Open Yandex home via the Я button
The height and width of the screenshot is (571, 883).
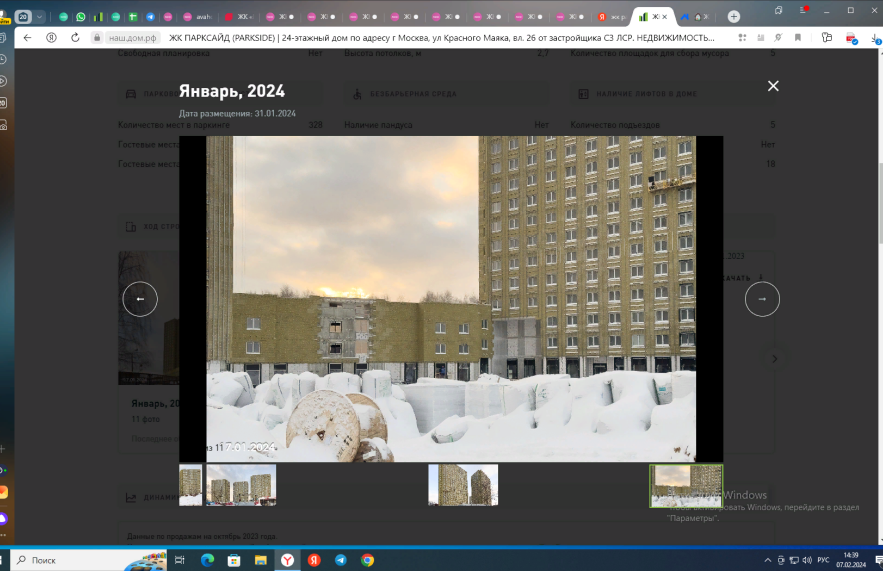pos(51,38)
